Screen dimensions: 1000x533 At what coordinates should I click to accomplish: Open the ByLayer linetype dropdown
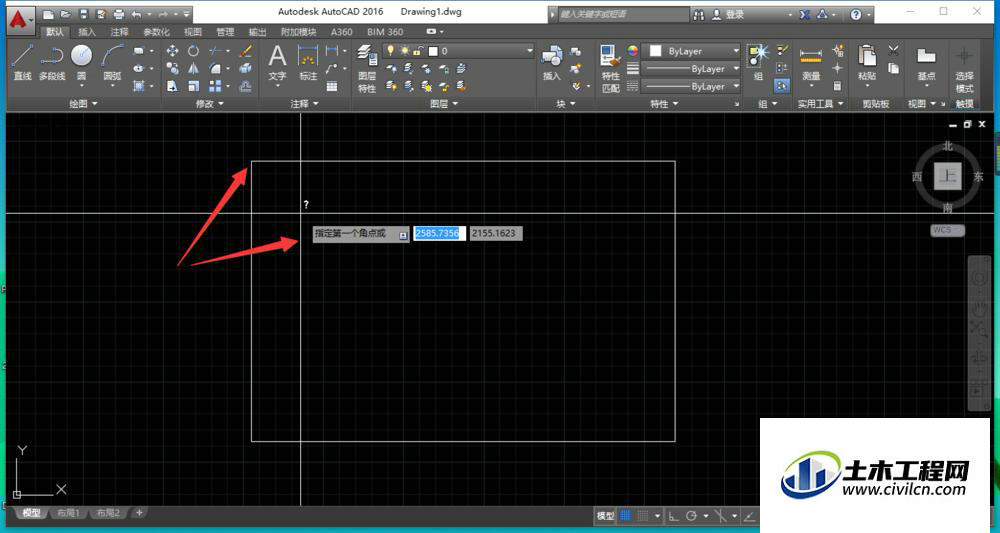[735, 85]
